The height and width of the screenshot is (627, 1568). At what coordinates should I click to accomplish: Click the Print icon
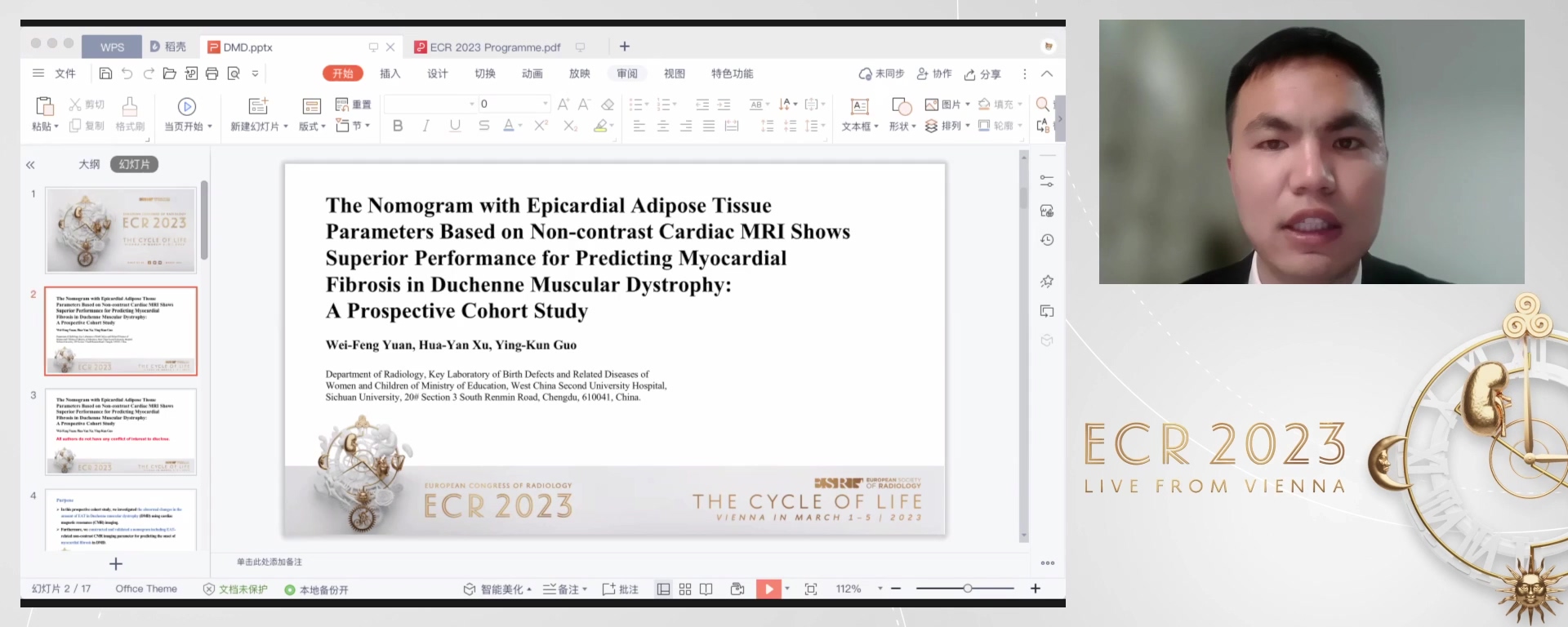coord(212,73)
